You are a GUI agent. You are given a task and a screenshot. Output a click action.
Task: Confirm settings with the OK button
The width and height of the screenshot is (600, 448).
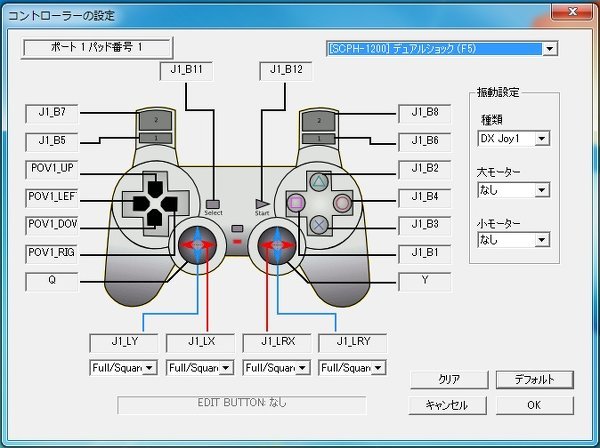click(x=534, y=405)
